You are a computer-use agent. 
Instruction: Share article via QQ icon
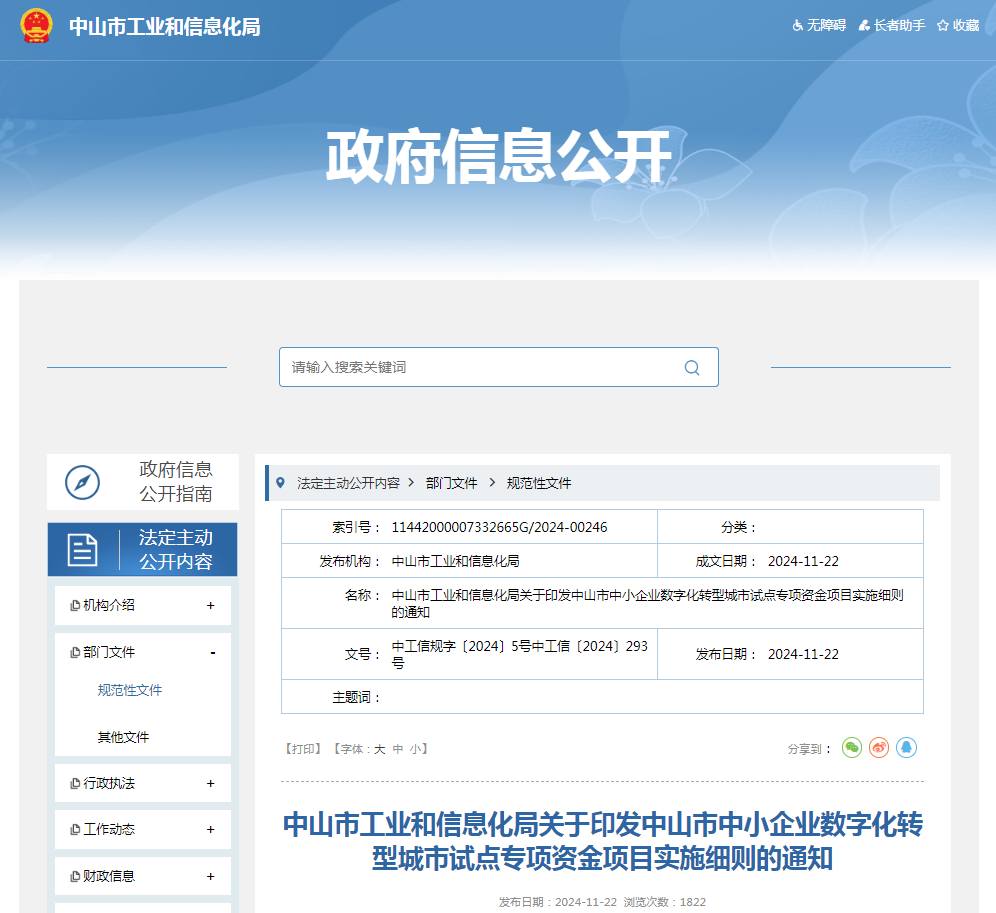pyautogui.click(x=906, y=747)
